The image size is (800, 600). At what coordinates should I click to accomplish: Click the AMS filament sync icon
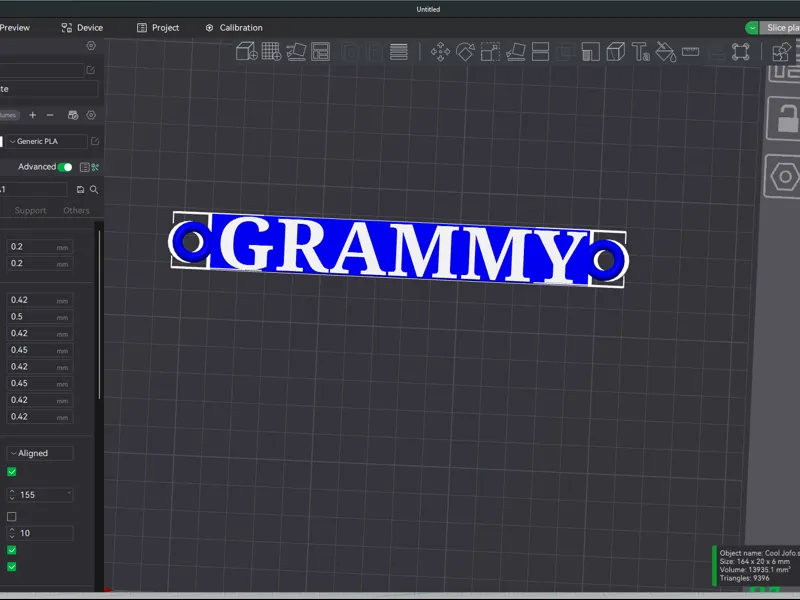click(73, 115)
